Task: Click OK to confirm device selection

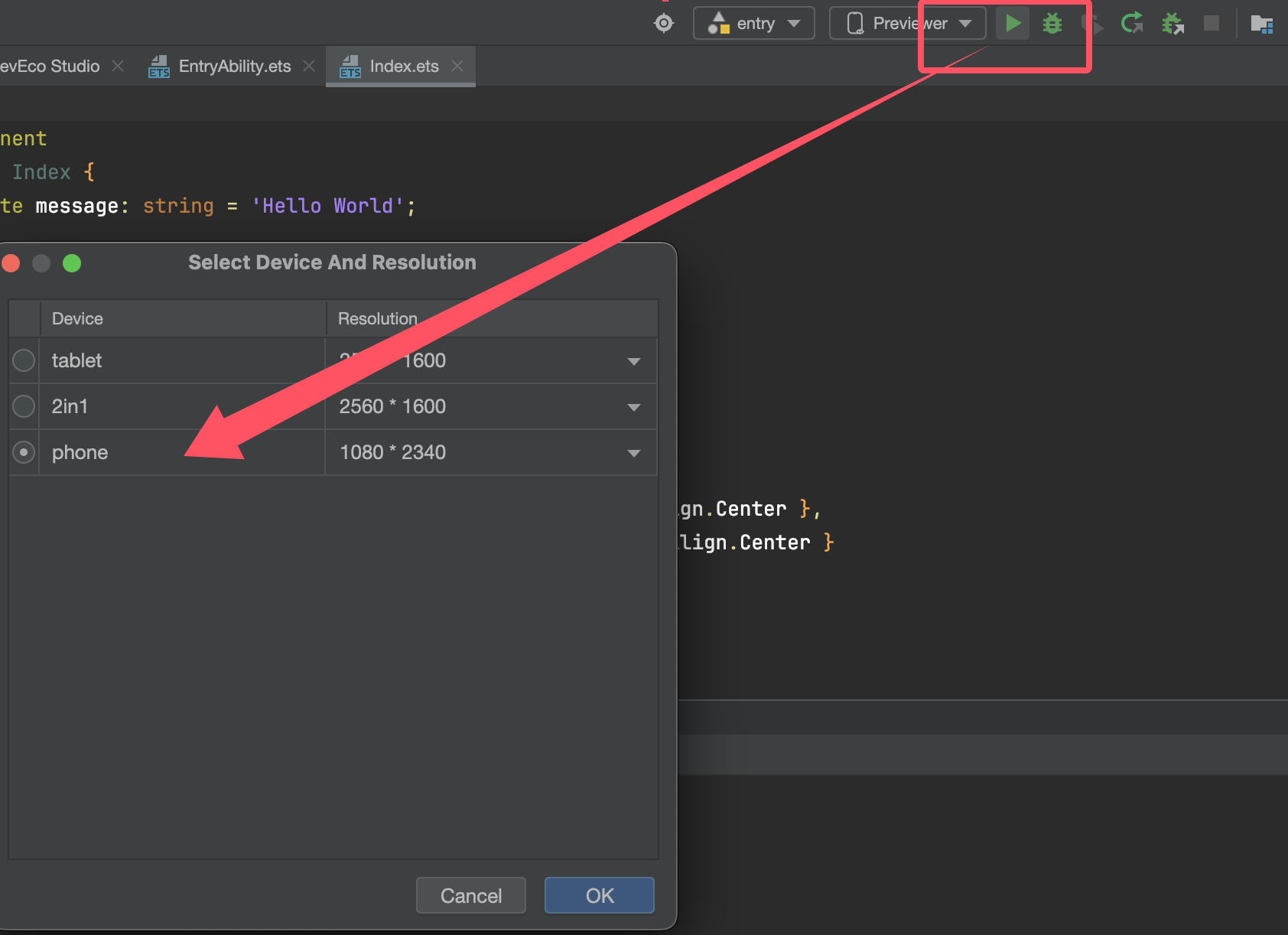Action: coord(599,895)
